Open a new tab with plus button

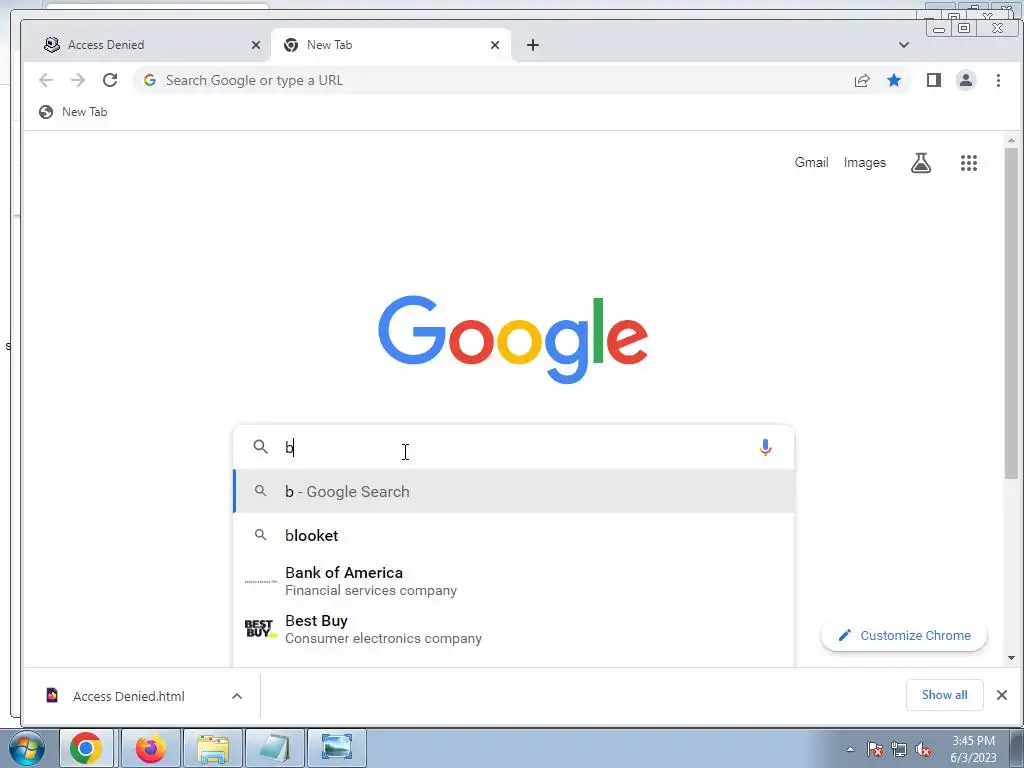pyautogui.click(x=533, y=45)
